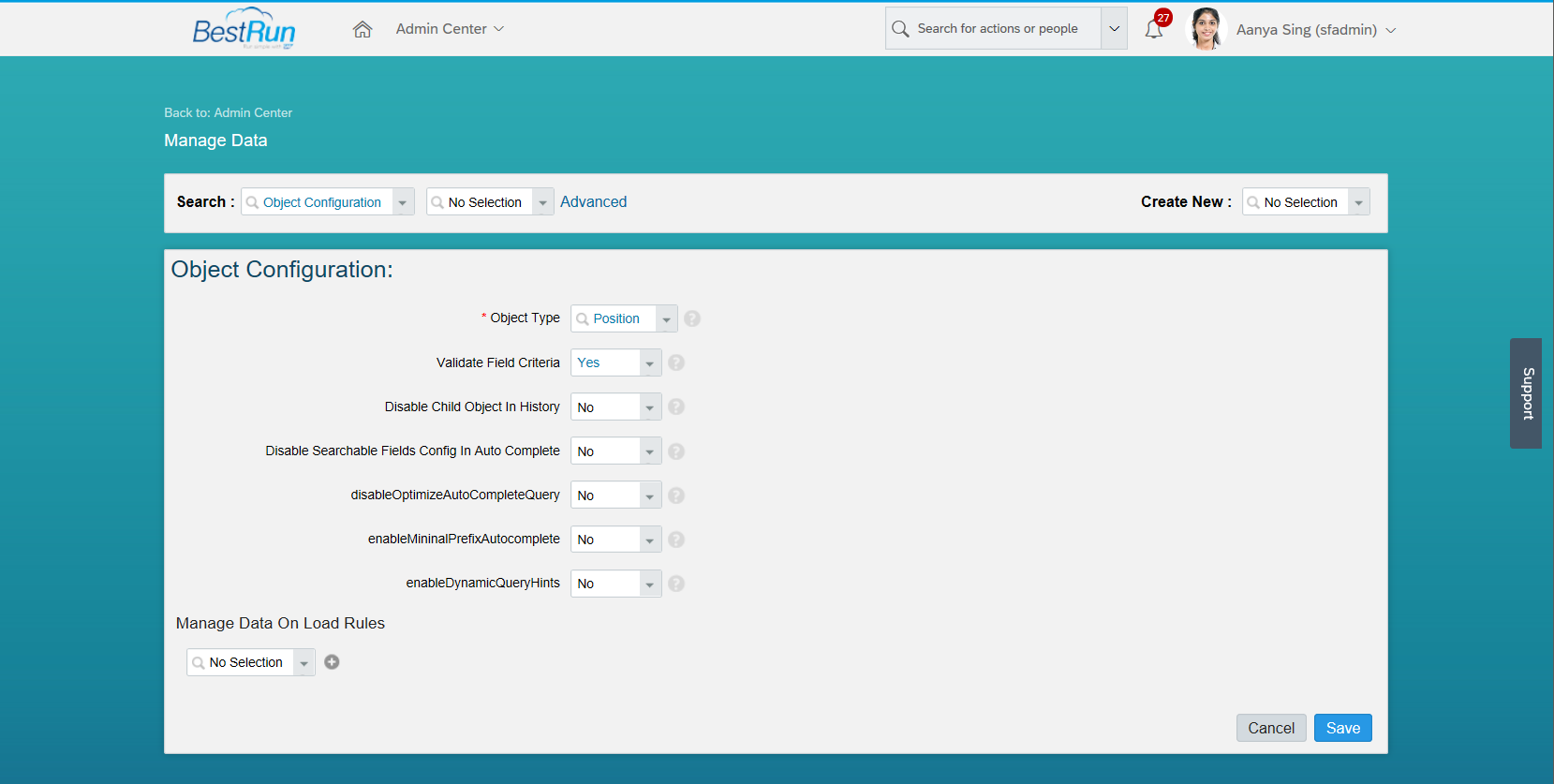Open the search No Selection dropdown
1554x784 pixels.
(542, 202)
